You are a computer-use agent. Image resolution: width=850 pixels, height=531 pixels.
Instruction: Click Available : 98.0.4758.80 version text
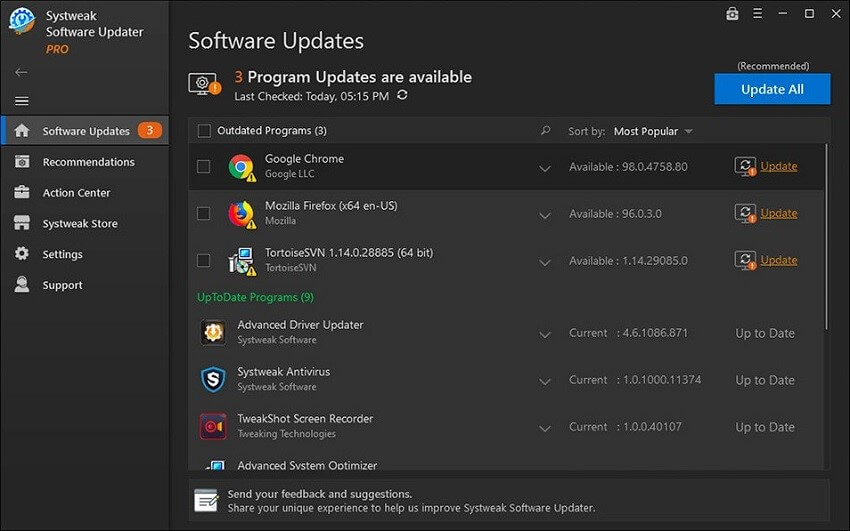coord(628,167)
